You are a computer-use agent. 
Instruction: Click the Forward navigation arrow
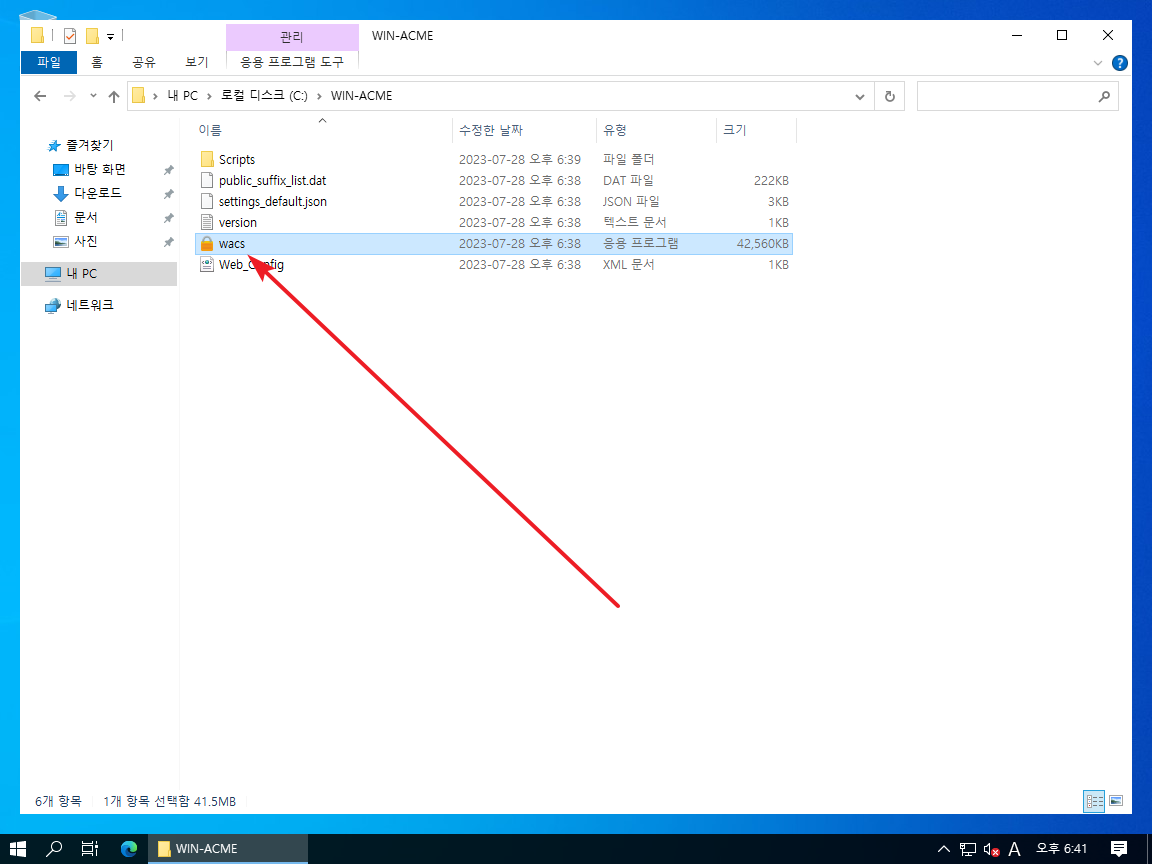70,96
